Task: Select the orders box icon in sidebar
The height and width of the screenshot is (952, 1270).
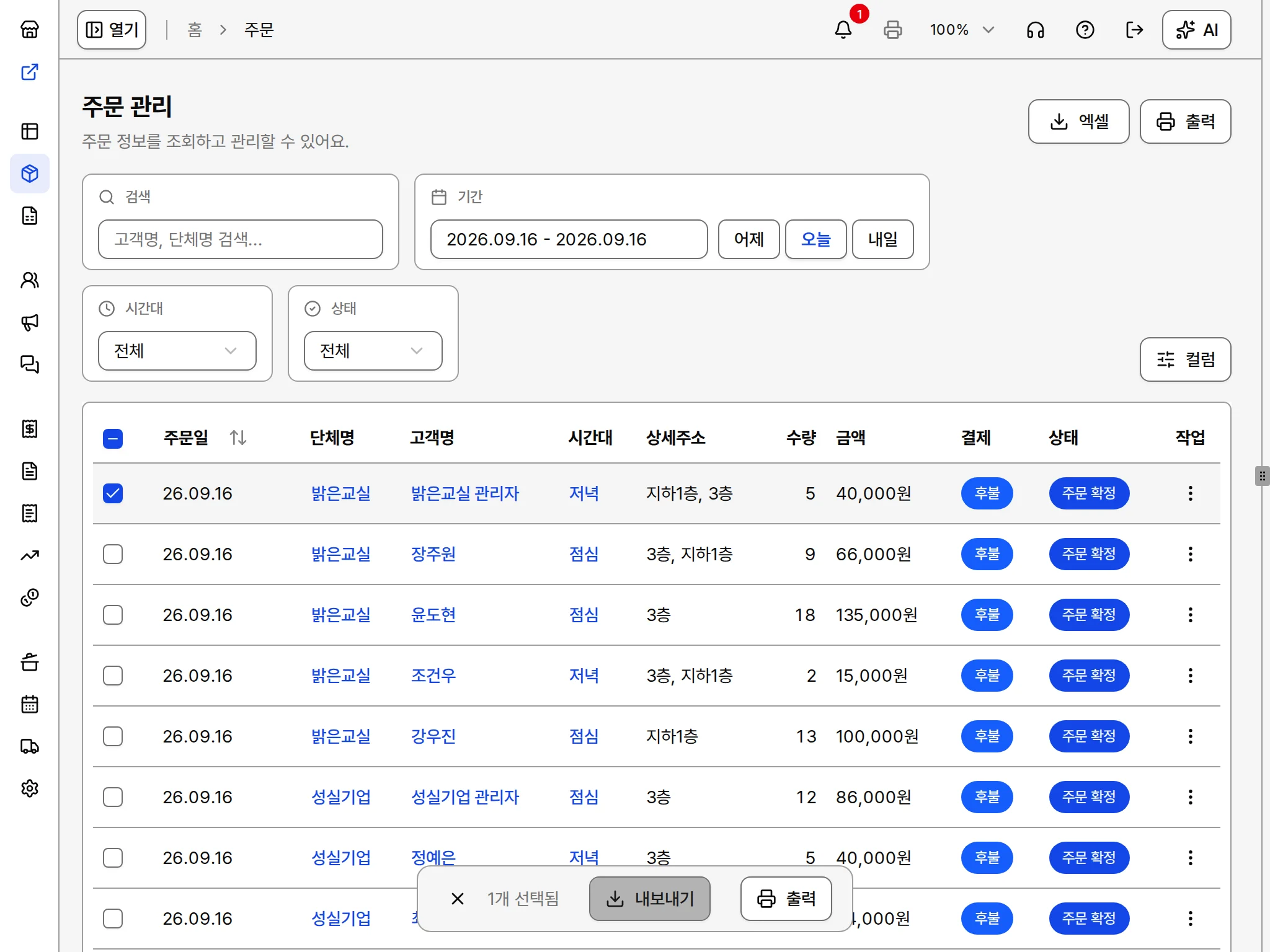Action: (x=30, y=174)
